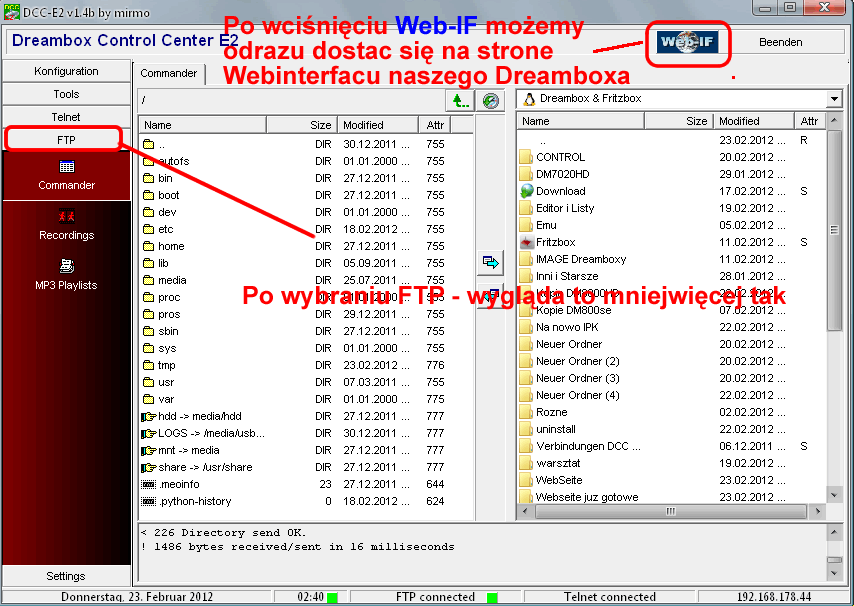Screen dimensions: 854x606
Task: Open Commander via its sidebar icon
Action: pos(67,168)
